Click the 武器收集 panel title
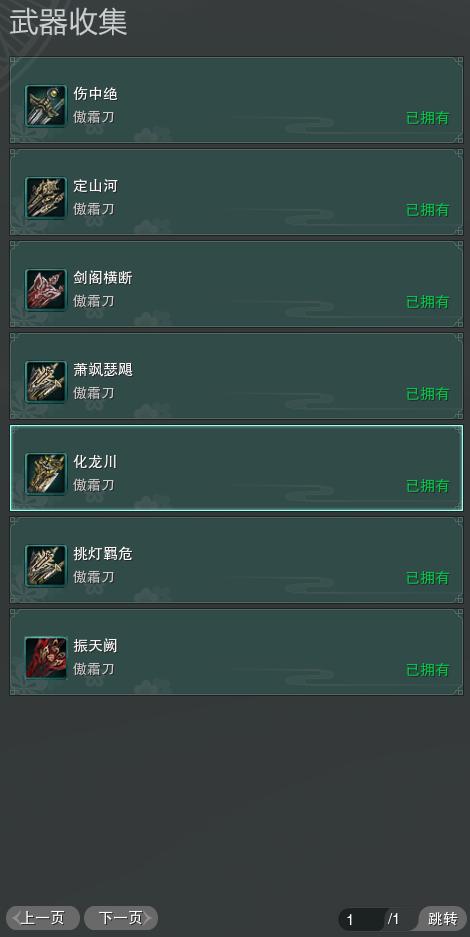The width and height of the screenshot is (470, 937). (x=68, y=22)
